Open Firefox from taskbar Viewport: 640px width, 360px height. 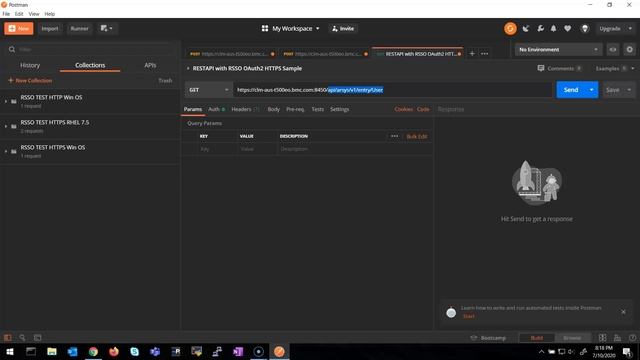click(x=114, y=351)
